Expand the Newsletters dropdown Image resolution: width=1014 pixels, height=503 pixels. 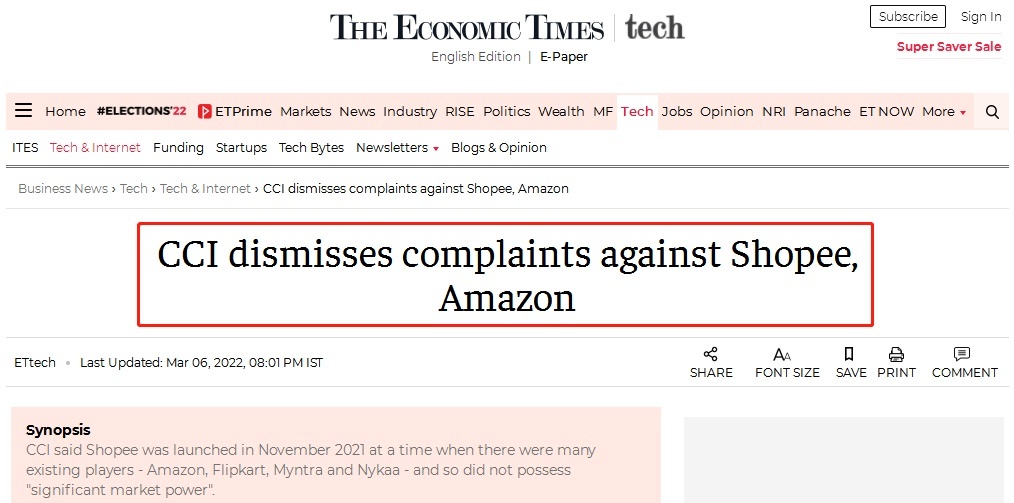tap(397, 148)
